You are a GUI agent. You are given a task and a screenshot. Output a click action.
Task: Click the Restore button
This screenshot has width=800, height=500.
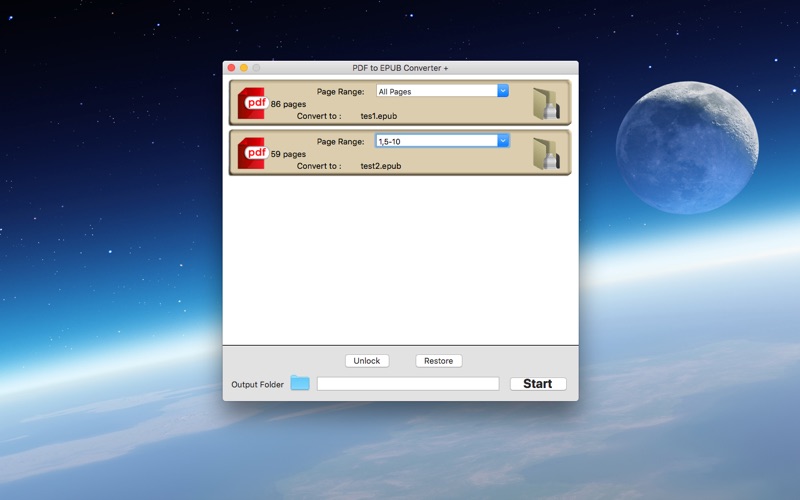pos(439,361)
